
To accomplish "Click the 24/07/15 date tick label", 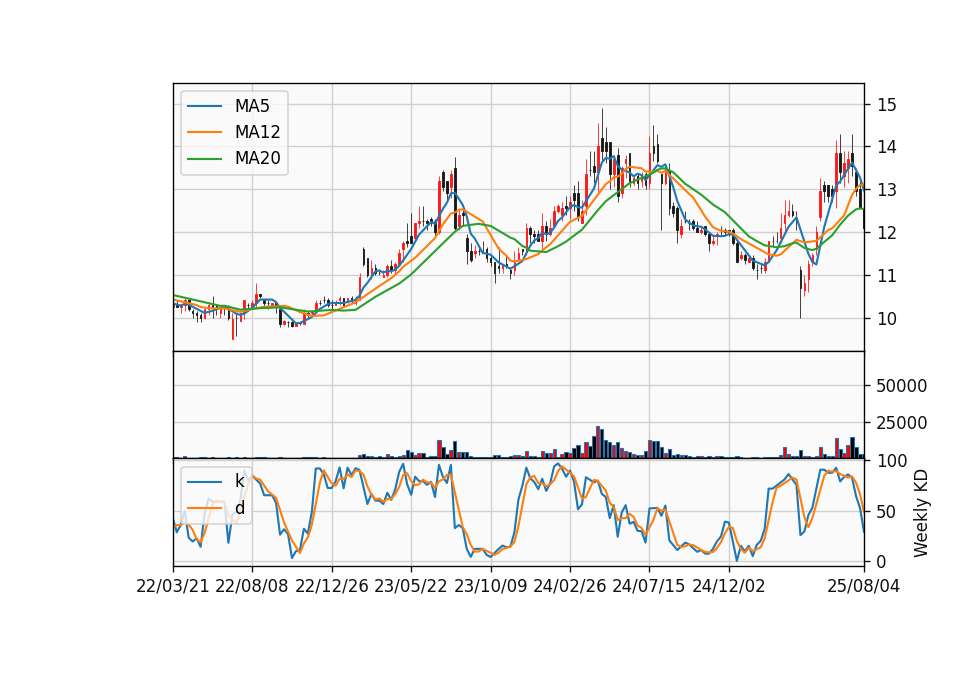I will pyautogui.click(x=649, y=586).
